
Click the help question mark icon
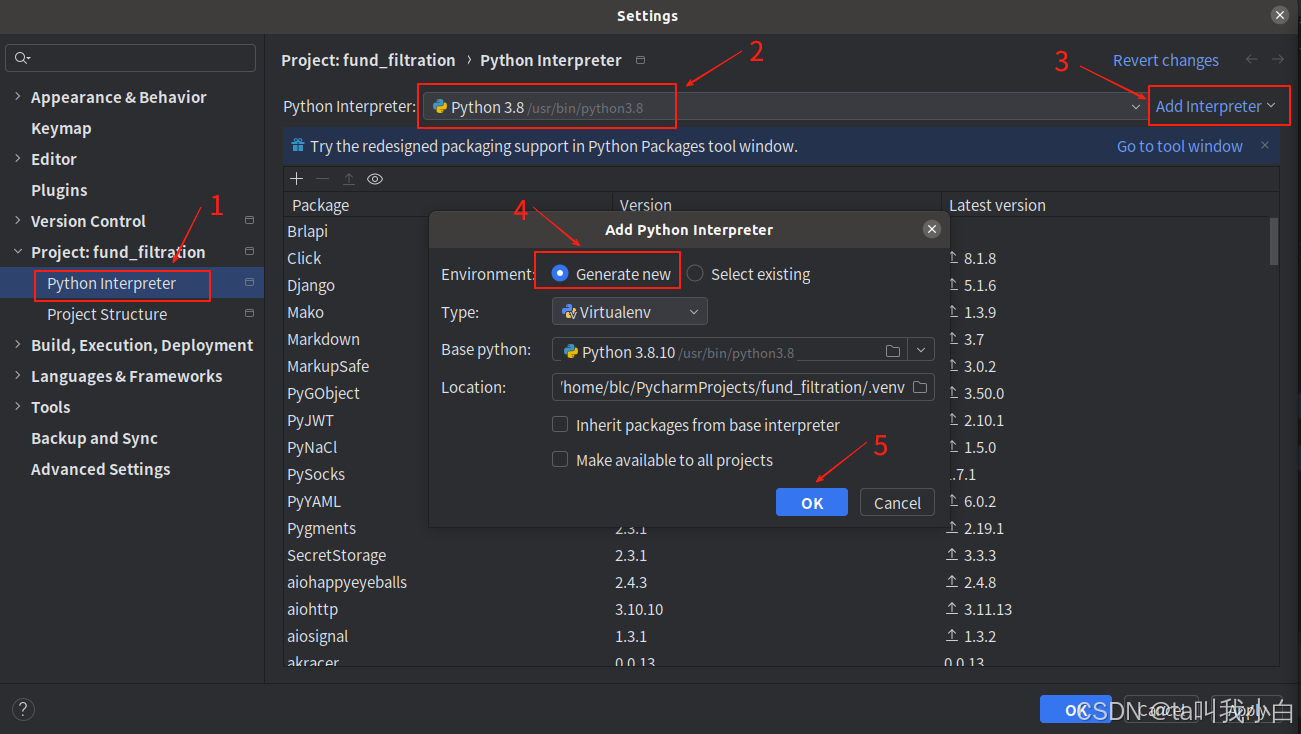pyautogui.click(x=23, y=709)
